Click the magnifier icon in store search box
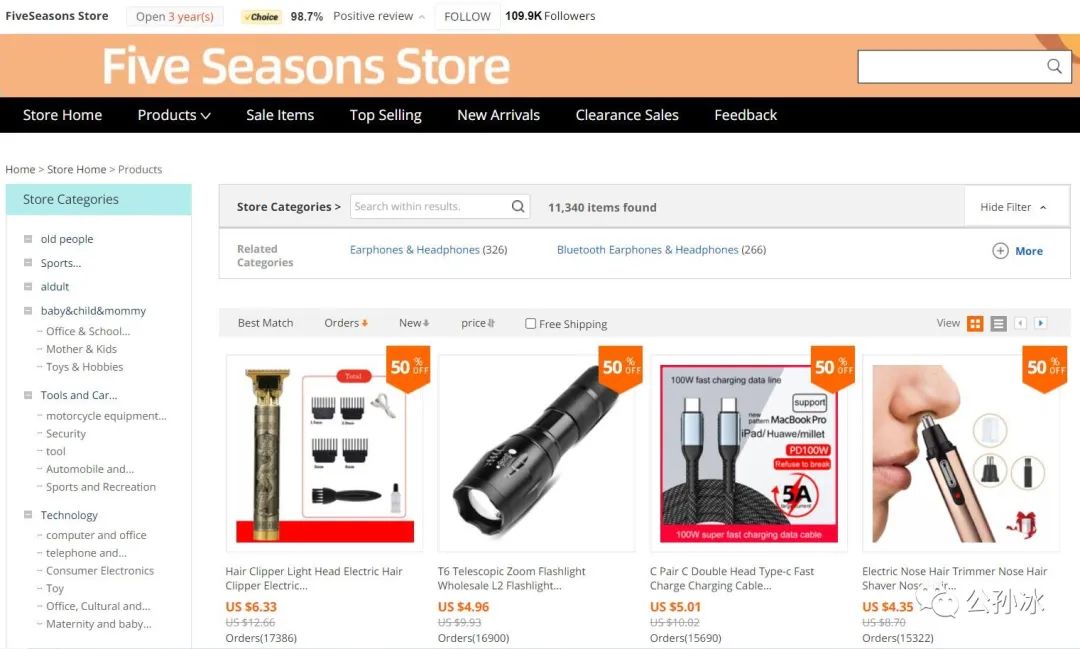The image size is (1080, 649). point(1054,66)
